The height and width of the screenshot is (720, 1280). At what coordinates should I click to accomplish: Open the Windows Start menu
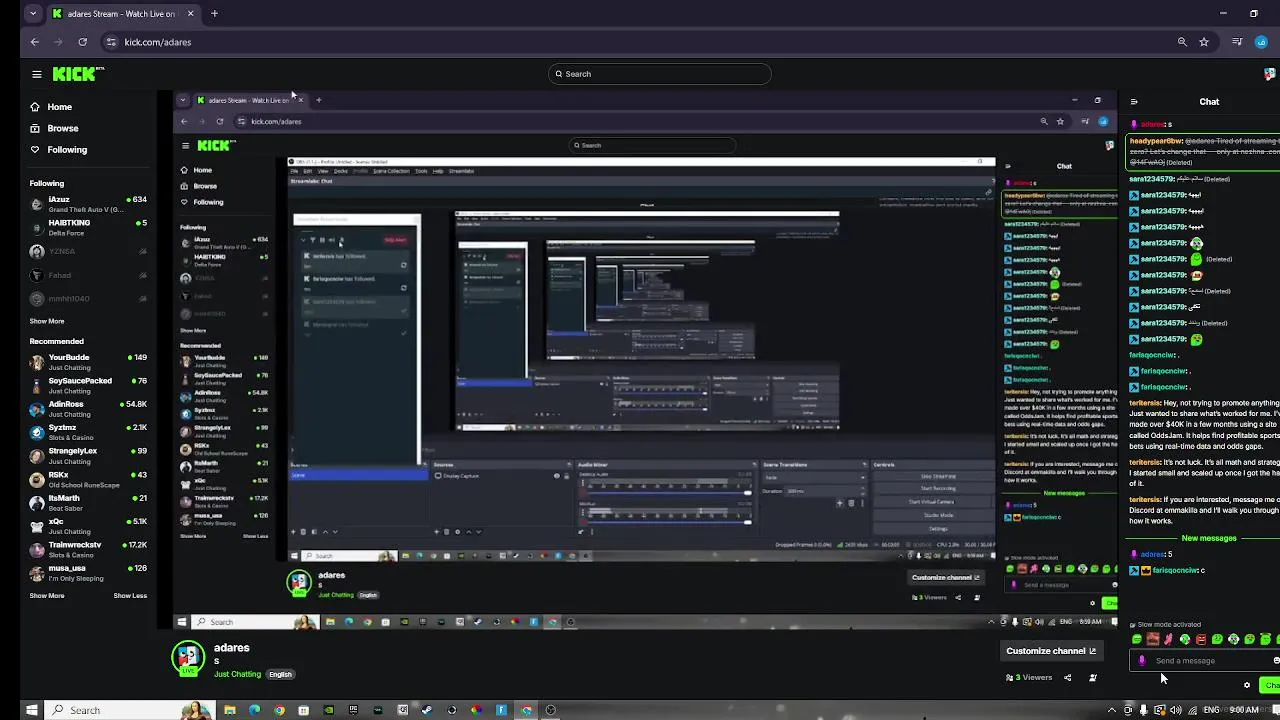(x=31, y=710)
